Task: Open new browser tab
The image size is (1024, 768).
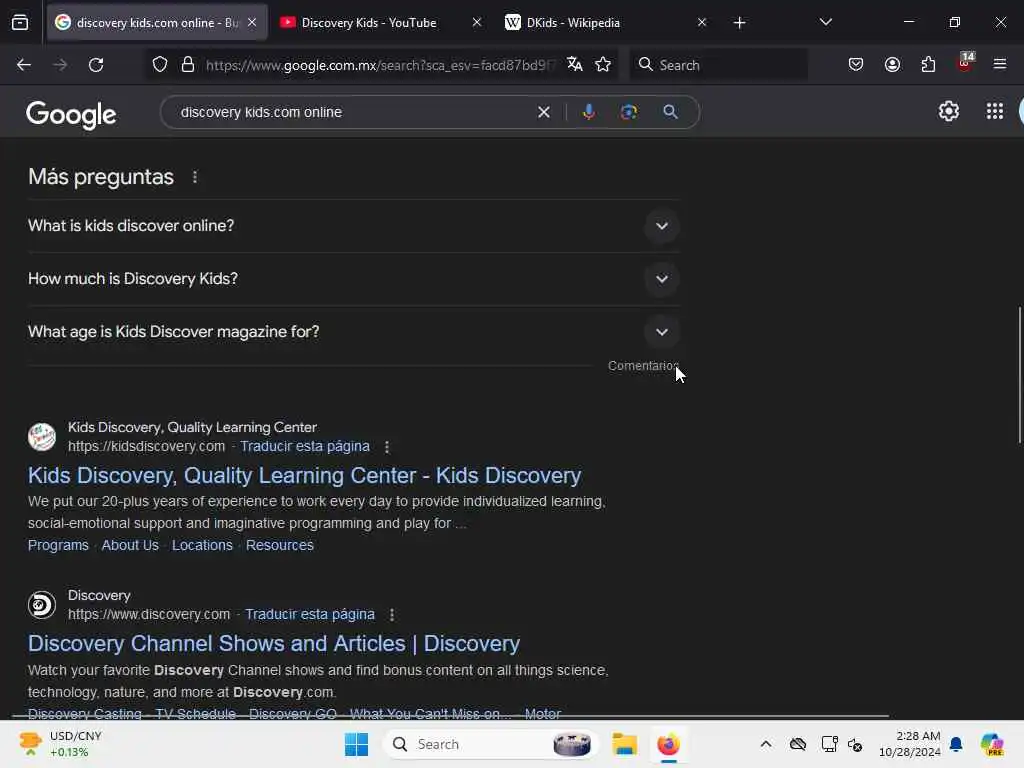Action: (739, 23)
